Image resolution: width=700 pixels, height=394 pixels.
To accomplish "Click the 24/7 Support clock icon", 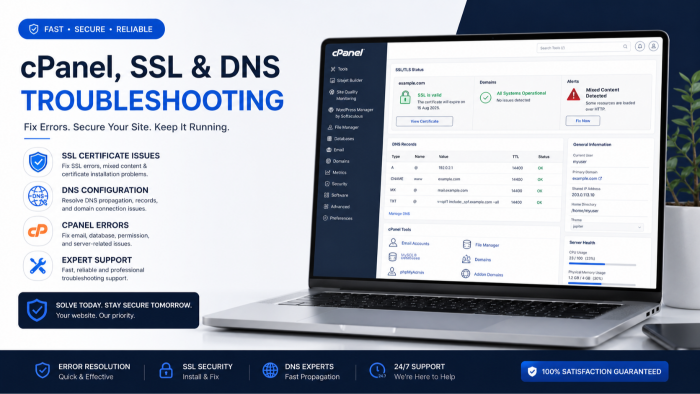I will [378, 370].
